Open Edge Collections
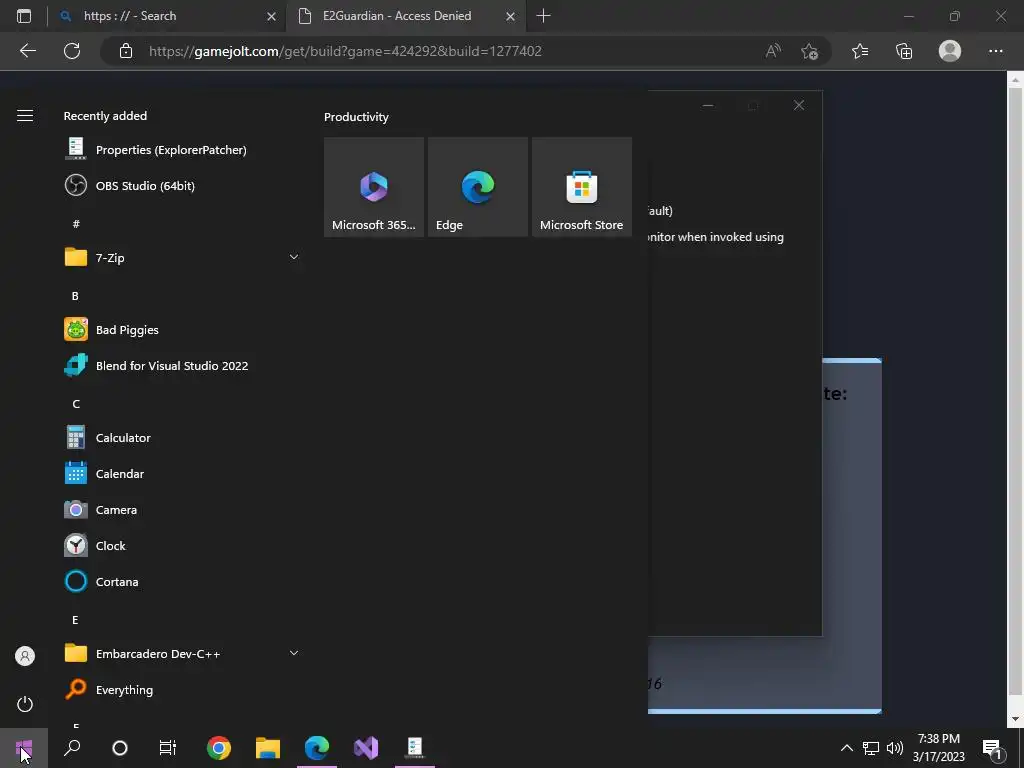Screen dimensions: 1024x768 click(904, 51)
